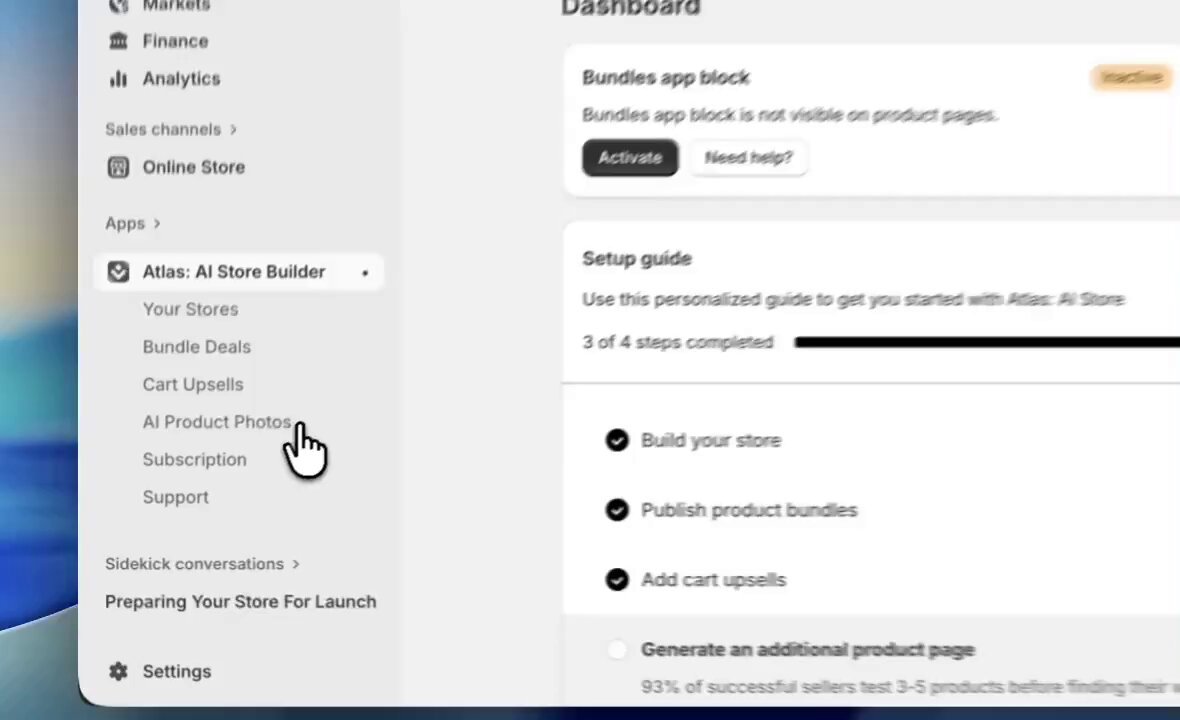Click the pin dot beside Atlas: AI Store Builder
Image resolution: width=1180 pixels, height=720 pixels.
(365, 273)
